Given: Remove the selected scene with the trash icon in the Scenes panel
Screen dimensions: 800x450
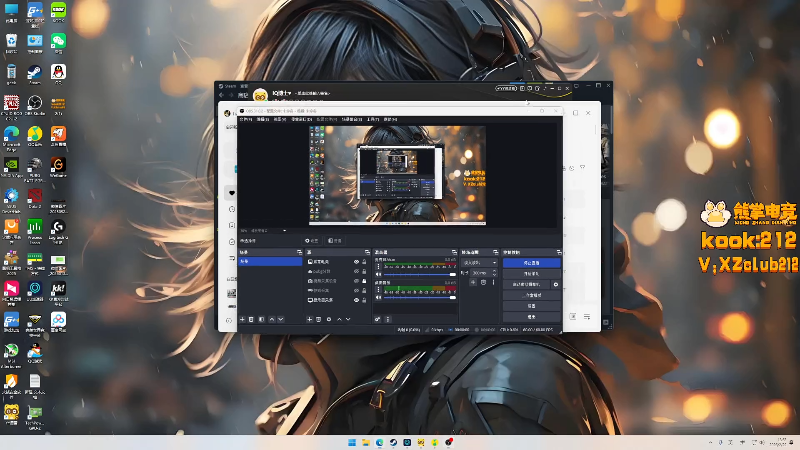Looking at the screenshot, I should (251, 319).
